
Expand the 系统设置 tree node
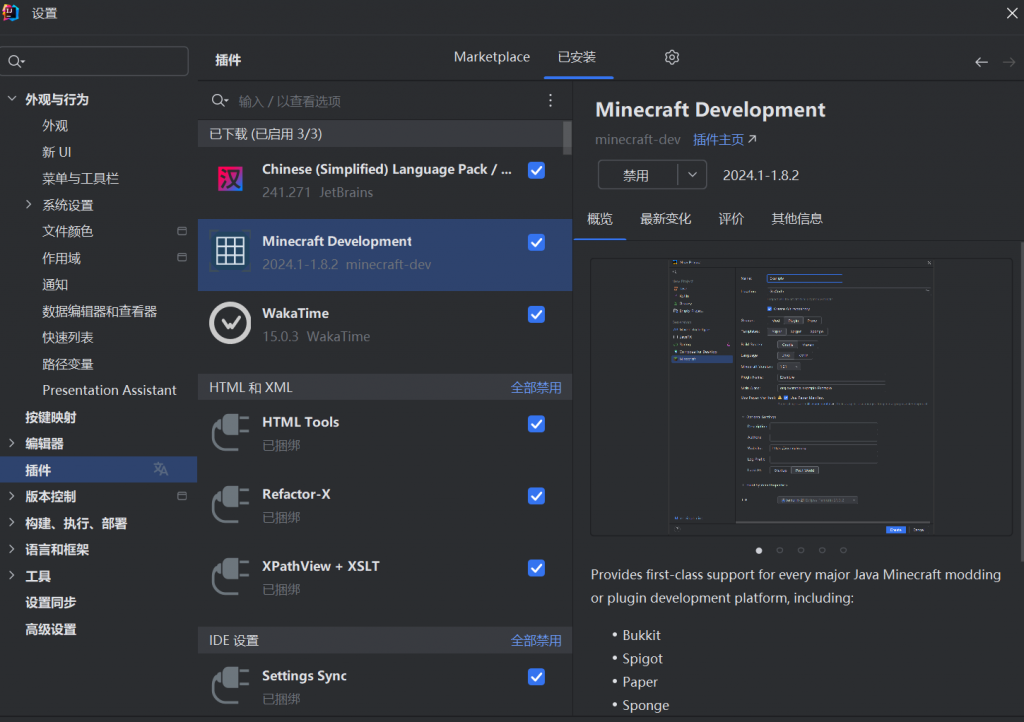[29, 204]
